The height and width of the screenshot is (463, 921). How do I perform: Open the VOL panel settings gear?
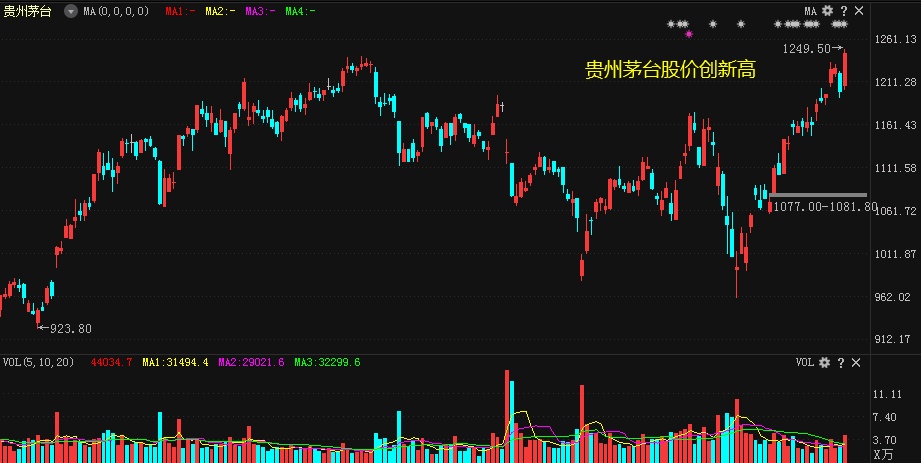point(825,363)
